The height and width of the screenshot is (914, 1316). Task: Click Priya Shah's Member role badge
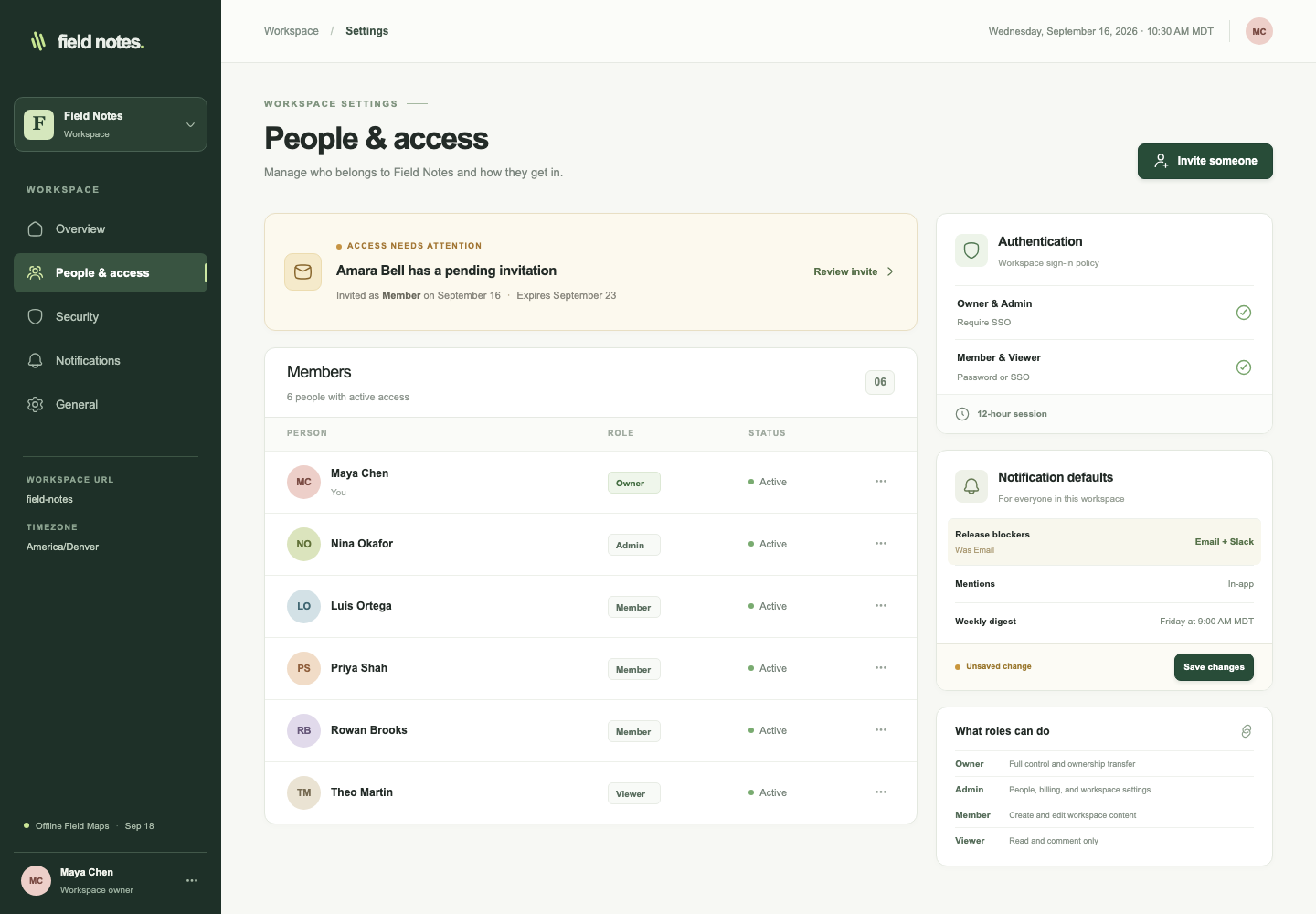coord(634,669)
